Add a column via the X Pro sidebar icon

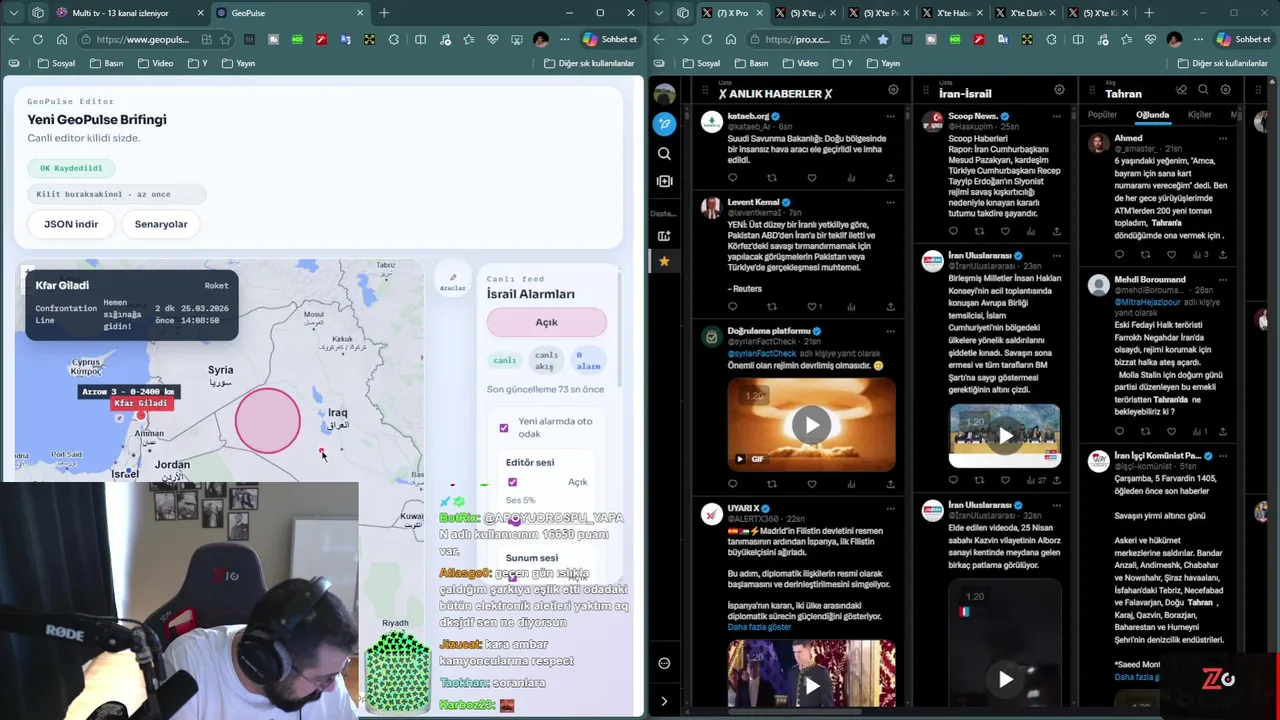click(664, 236)
